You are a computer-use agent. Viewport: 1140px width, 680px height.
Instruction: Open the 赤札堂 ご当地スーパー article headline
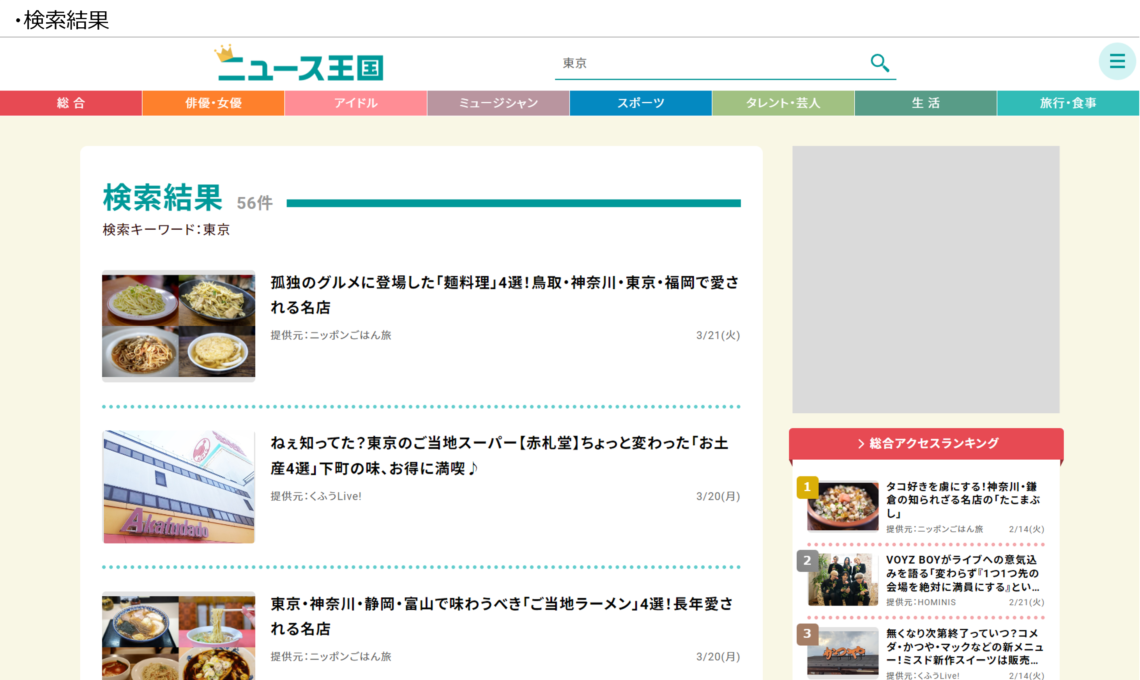pos(499,455)
